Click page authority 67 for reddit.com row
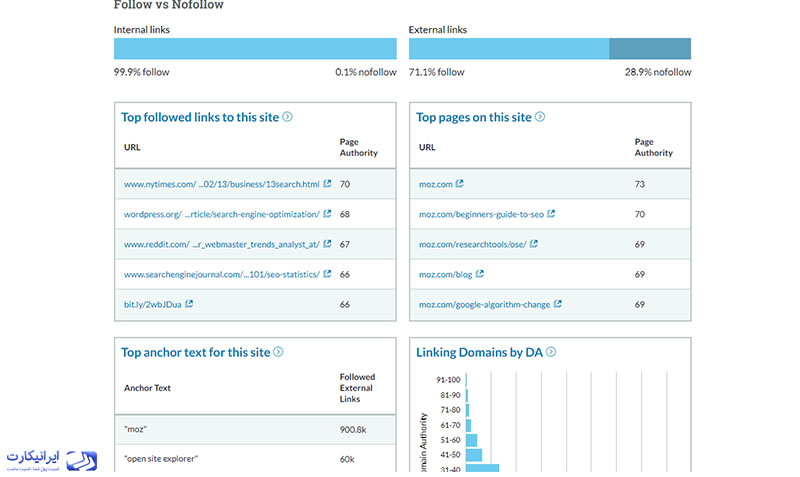The height and width of the screenshot is (477, 800). pyautogui.click(x=345, y=244)
